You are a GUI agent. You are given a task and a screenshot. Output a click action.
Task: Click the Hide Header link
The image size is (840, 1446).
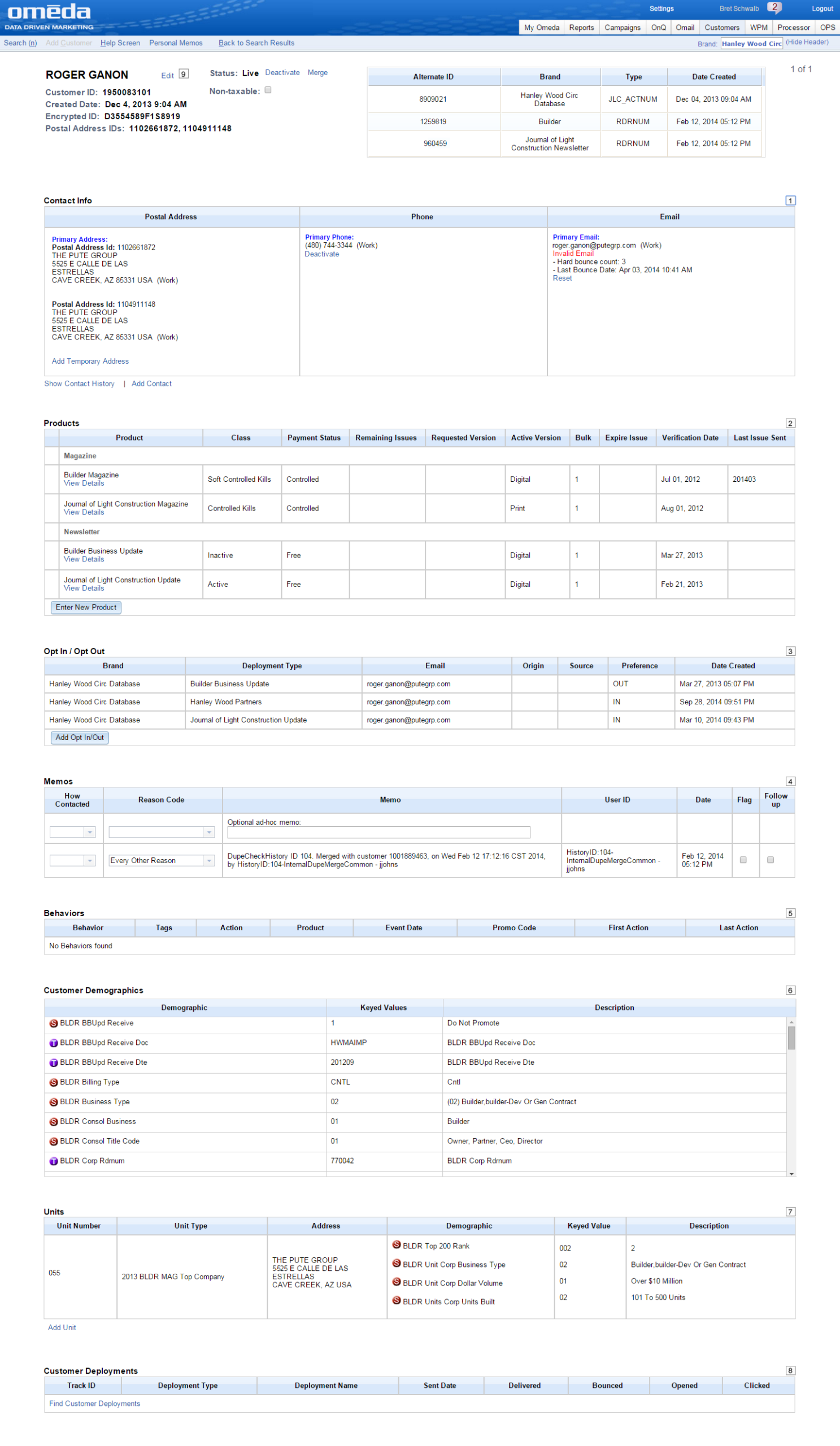click(x=807, y=42)
